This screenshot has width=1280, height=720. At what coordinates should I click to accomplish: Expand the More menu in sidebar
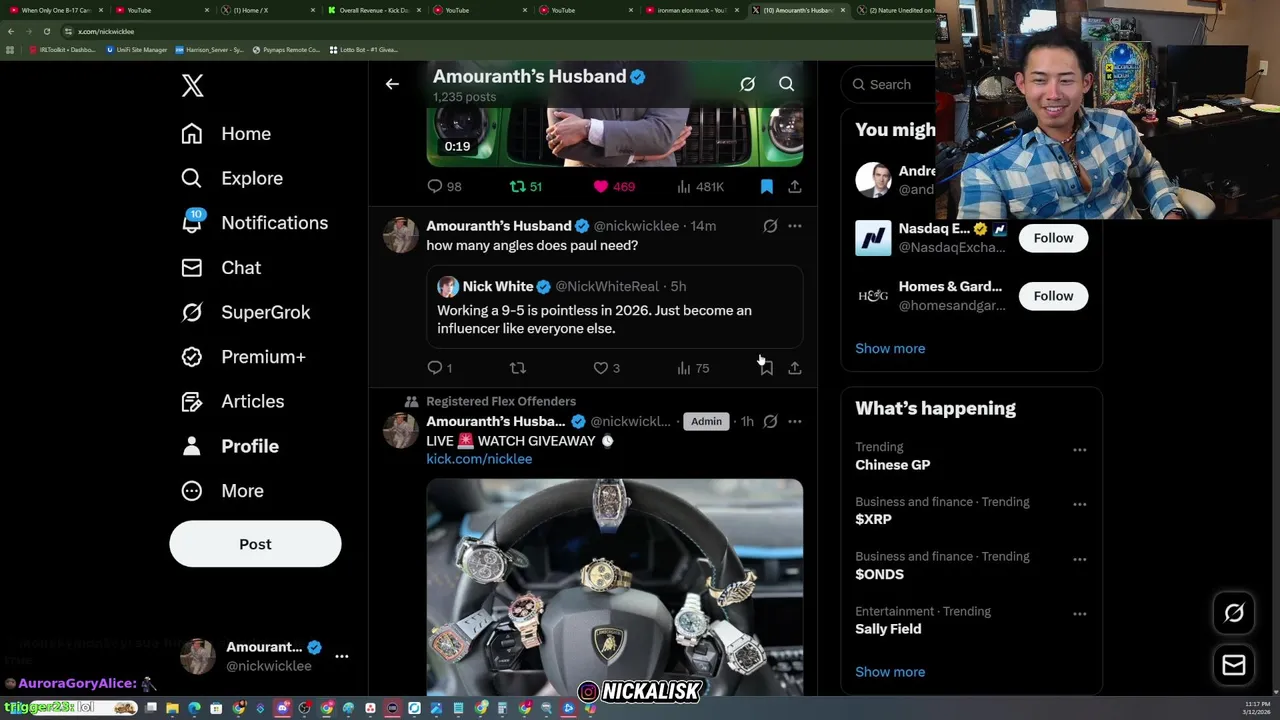click(222, 490)
